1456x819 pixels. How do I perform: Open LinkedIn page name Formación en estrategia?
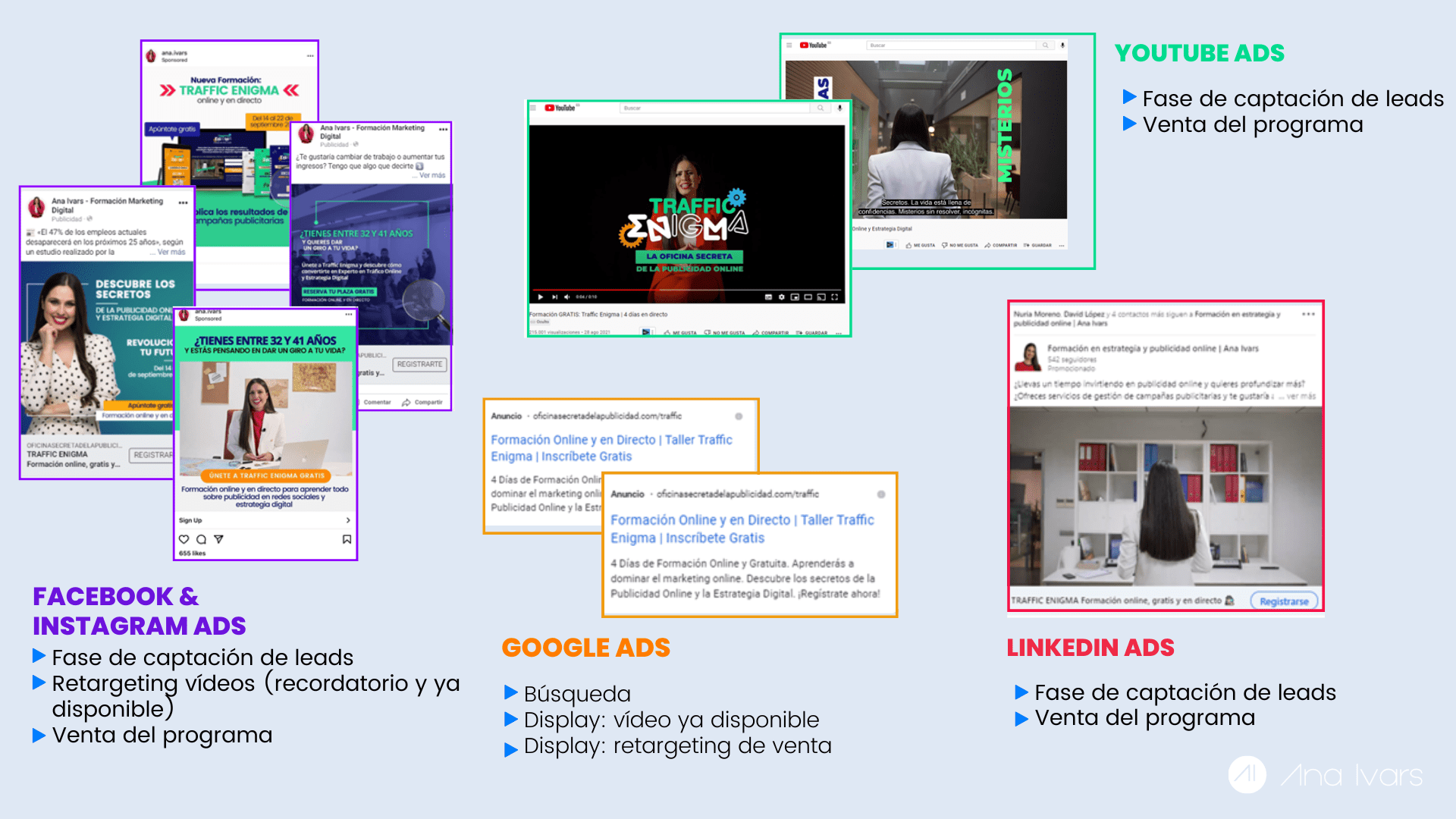coord(1153,348)
